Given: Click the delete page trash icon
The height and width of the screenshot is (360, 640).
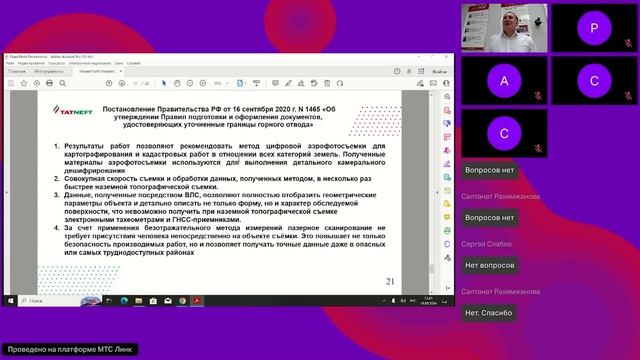Looking at the screenshot, I should pos(327,83).
